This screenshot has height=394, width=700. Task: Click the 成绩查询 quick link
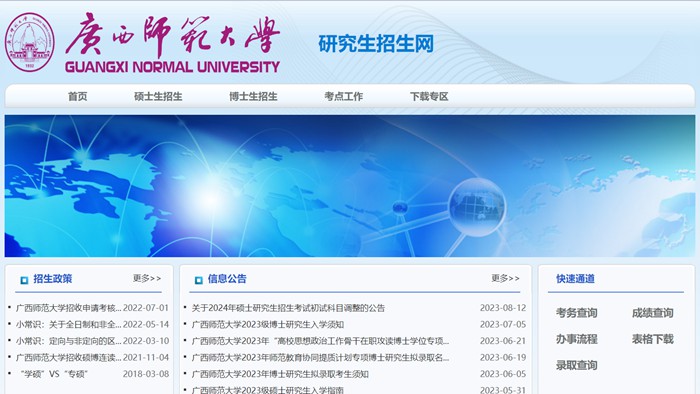[x=652, y=313]
